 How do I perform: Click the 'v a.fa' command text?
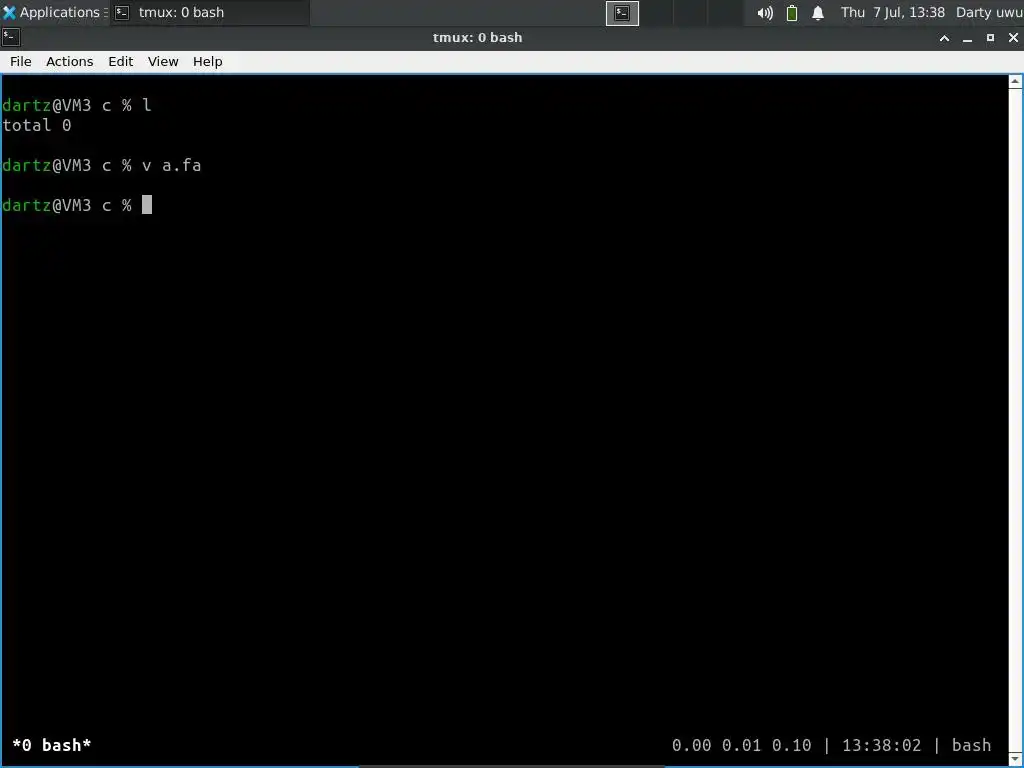(x=171, y=165)
